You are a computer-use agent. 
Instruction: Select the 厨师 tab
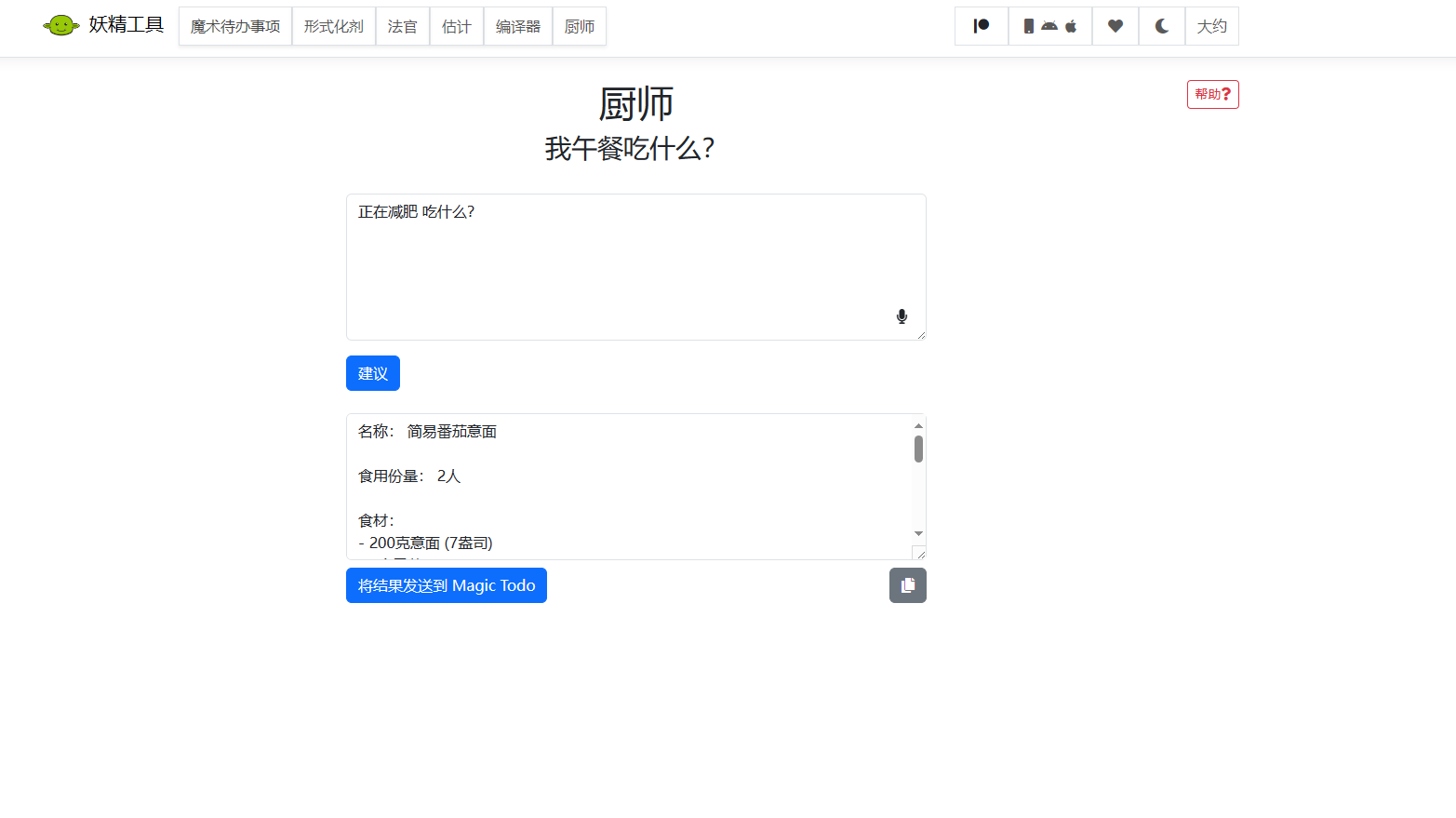pyautogui.click(x=579, y=26)
